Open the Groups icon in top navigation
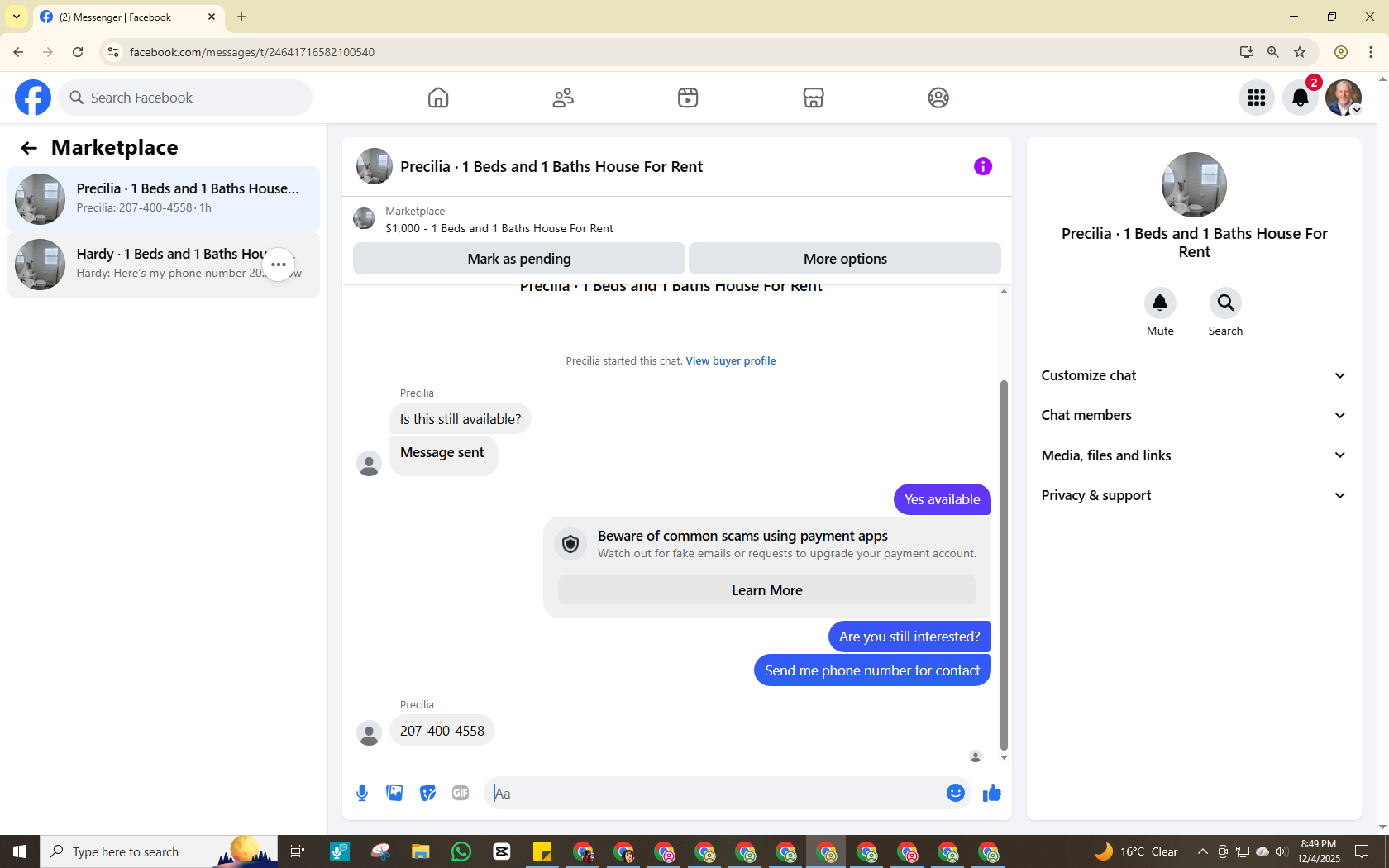Image resolution: width=1389 pixels, height=868 pixels. 938,98
